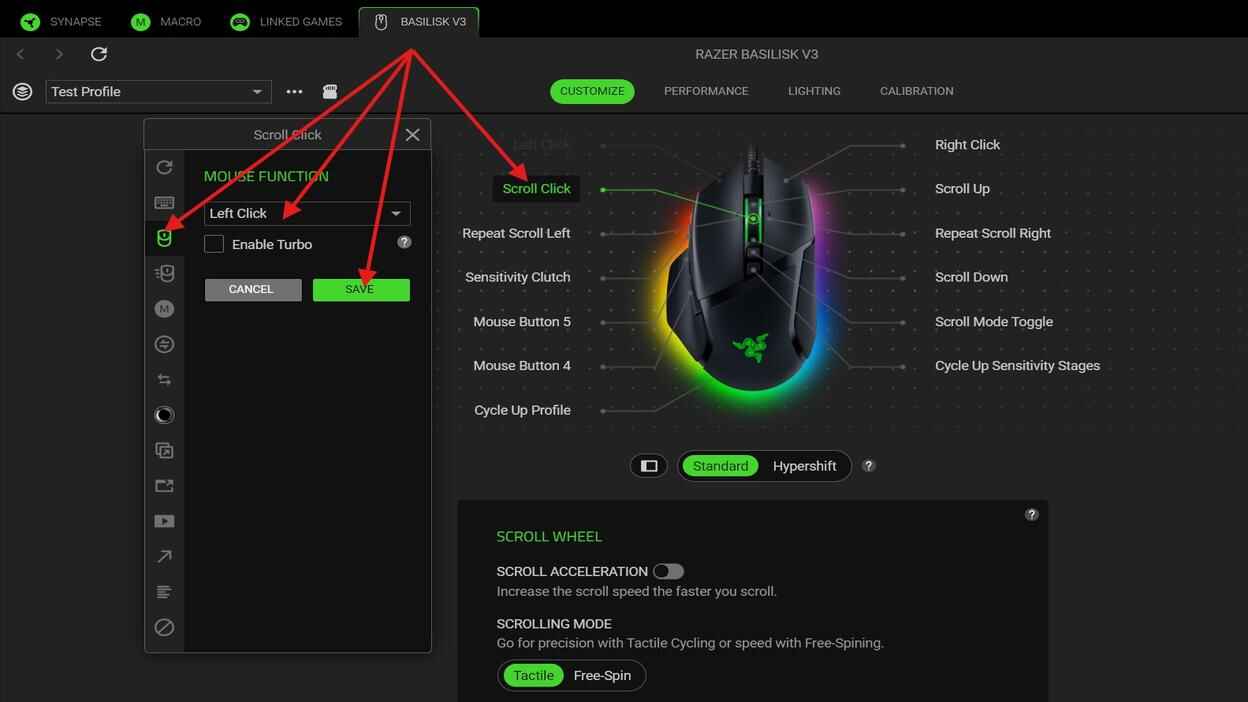This screenshot has height=702, width=1248.
Task: Select the Basilisk V3 tab
Action: coord(420,21)
